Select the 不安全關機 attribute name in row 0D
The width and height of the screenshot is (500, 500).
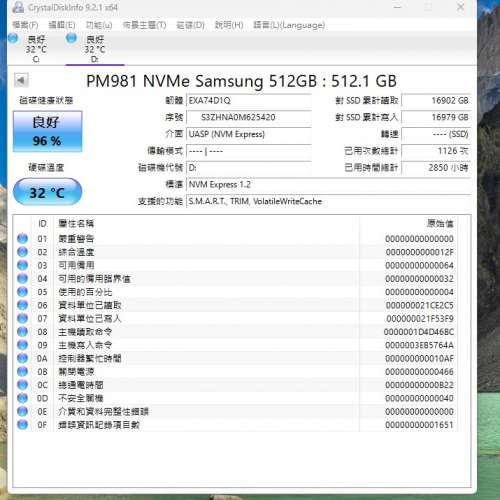pos(81,398)
